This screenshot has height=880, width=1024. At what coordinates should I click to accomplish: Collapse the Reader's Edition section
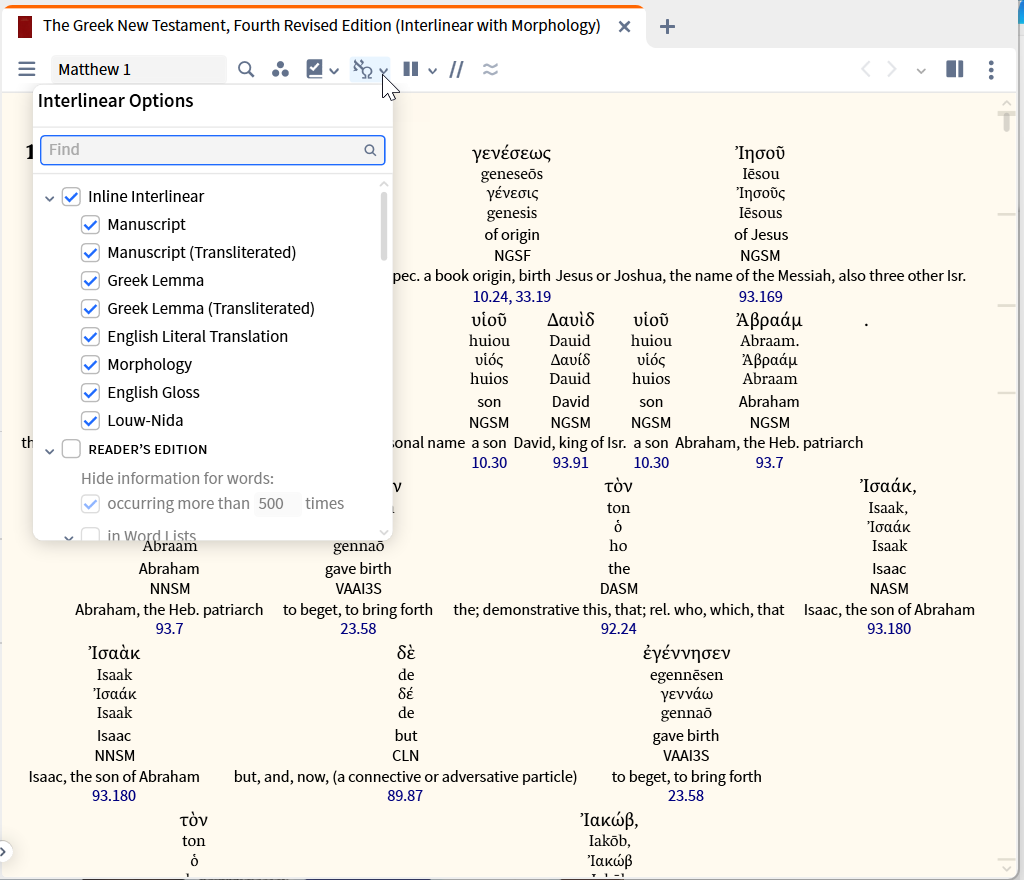point(50,451)
